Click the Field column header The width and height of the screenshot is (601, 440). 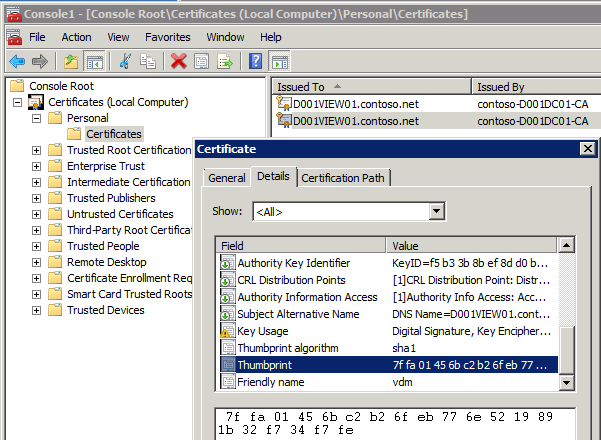click(300, 246)
